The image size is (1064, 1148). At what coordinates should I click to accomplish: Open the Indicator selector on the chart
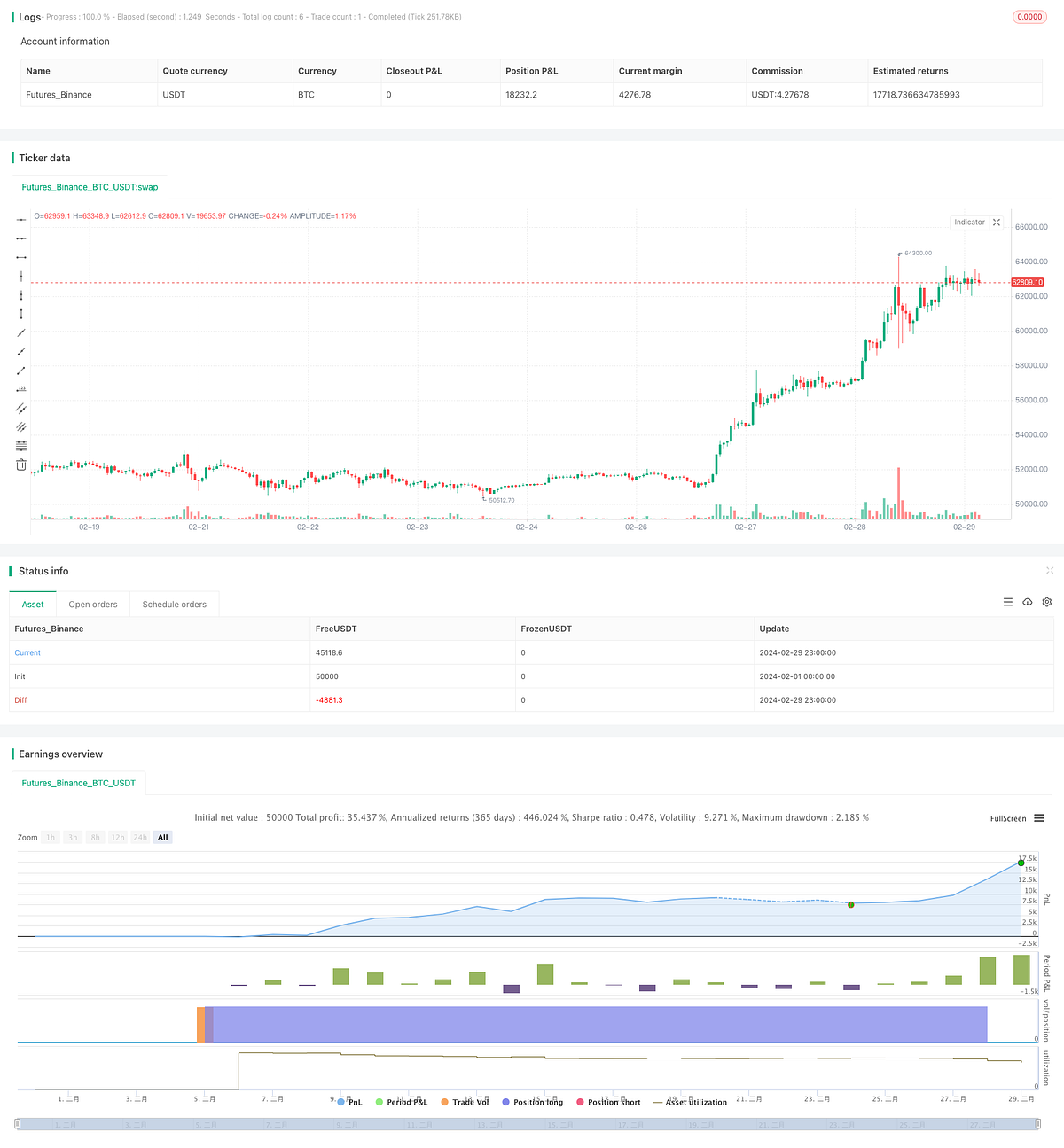[969, 222]
